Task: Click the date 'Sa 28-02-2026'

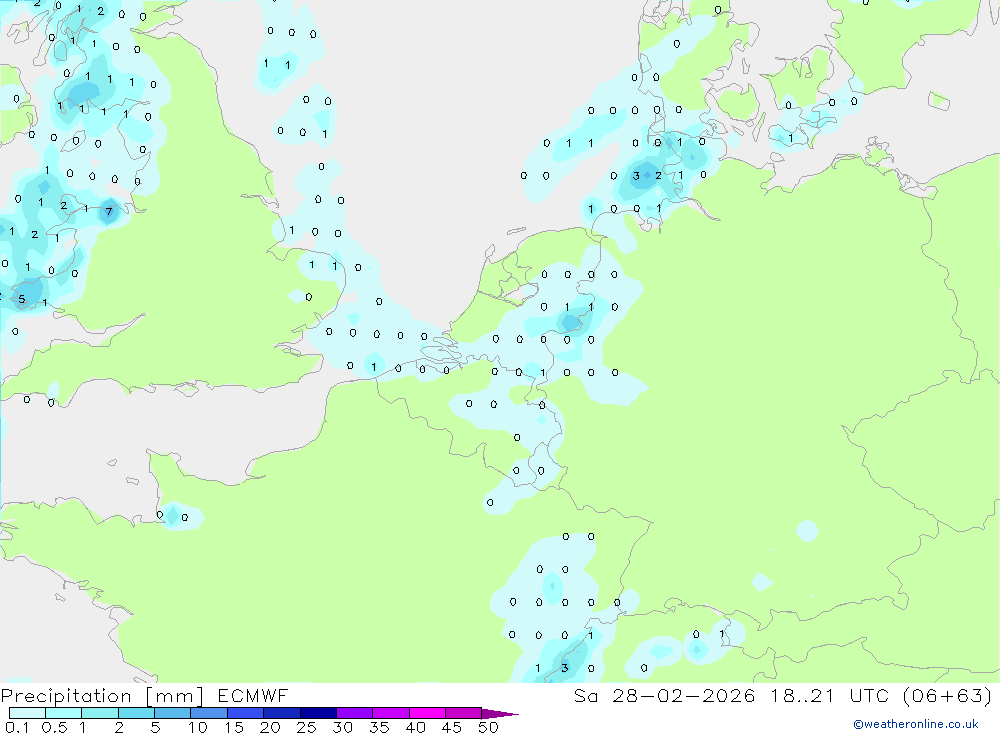Action: tap(665, 695)
